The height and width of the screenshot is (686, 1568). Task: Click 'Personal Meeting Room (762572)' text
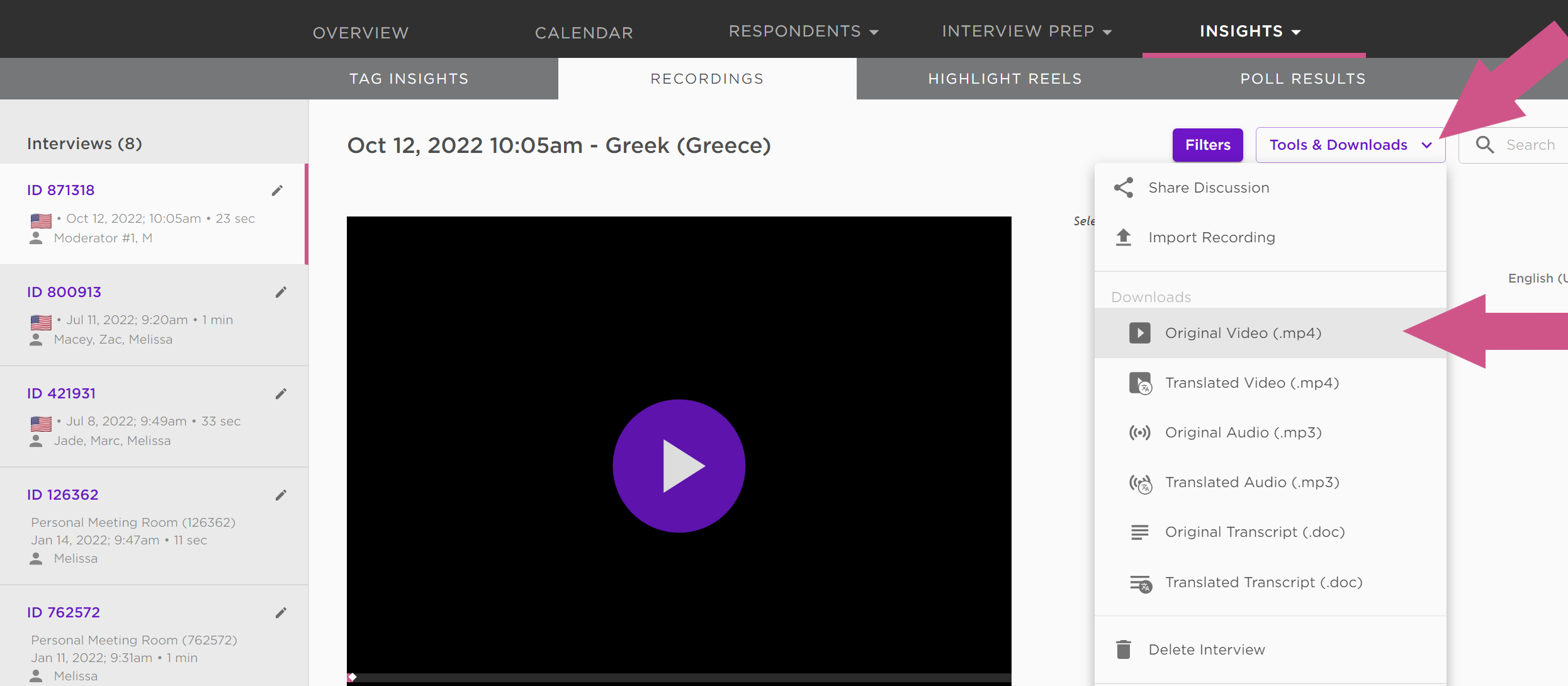pyautogui.click(x=134, y=640)
